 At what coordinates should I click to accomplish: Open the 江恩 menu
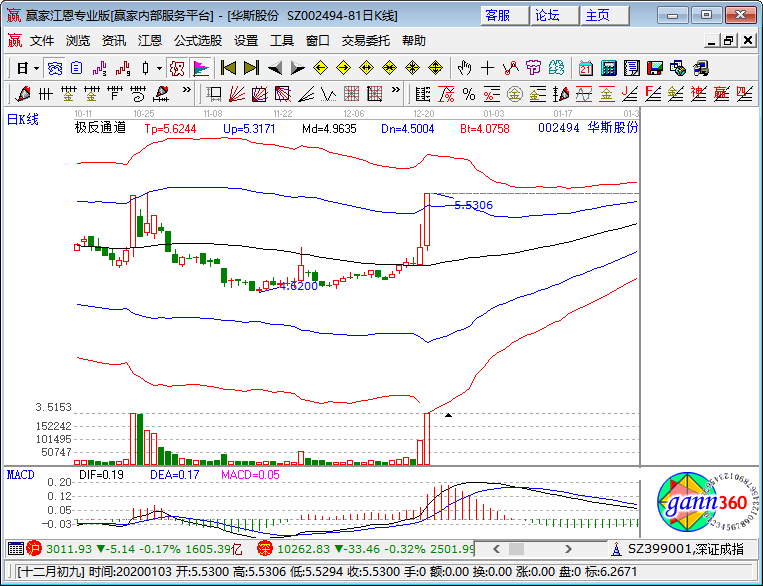click(x=150, y=41)
